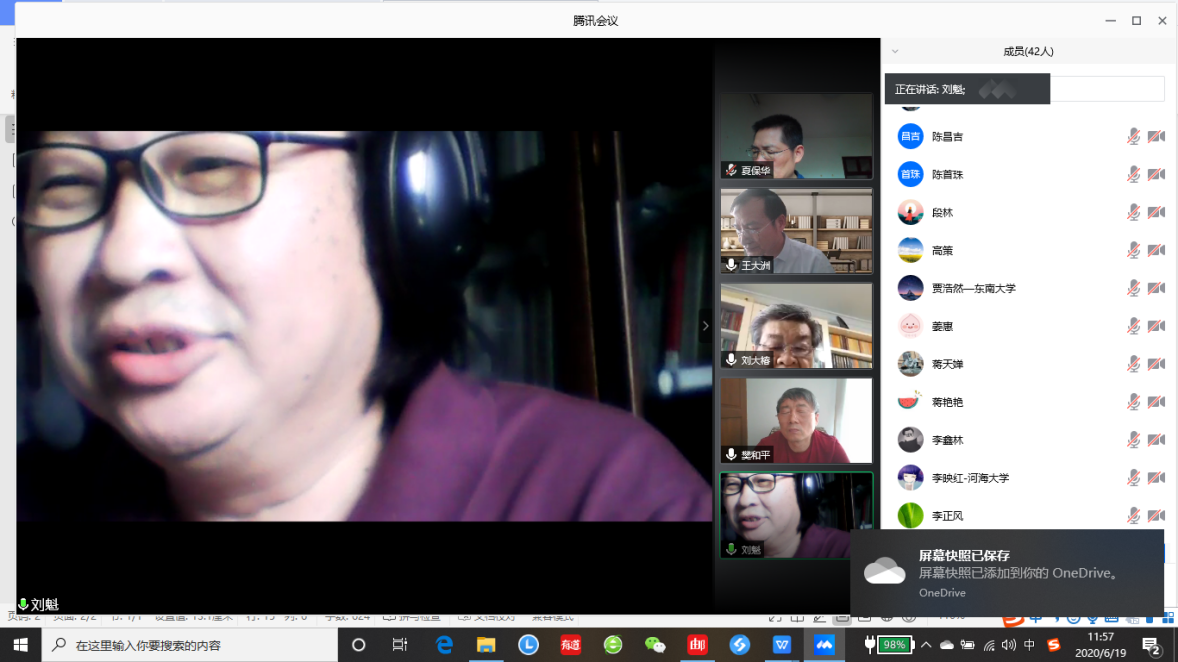The height and width of the screenshot is (662, 1178).
Task: Collapse the 成员(42人) panel using its chevron
Action: (x=895, y=51)
